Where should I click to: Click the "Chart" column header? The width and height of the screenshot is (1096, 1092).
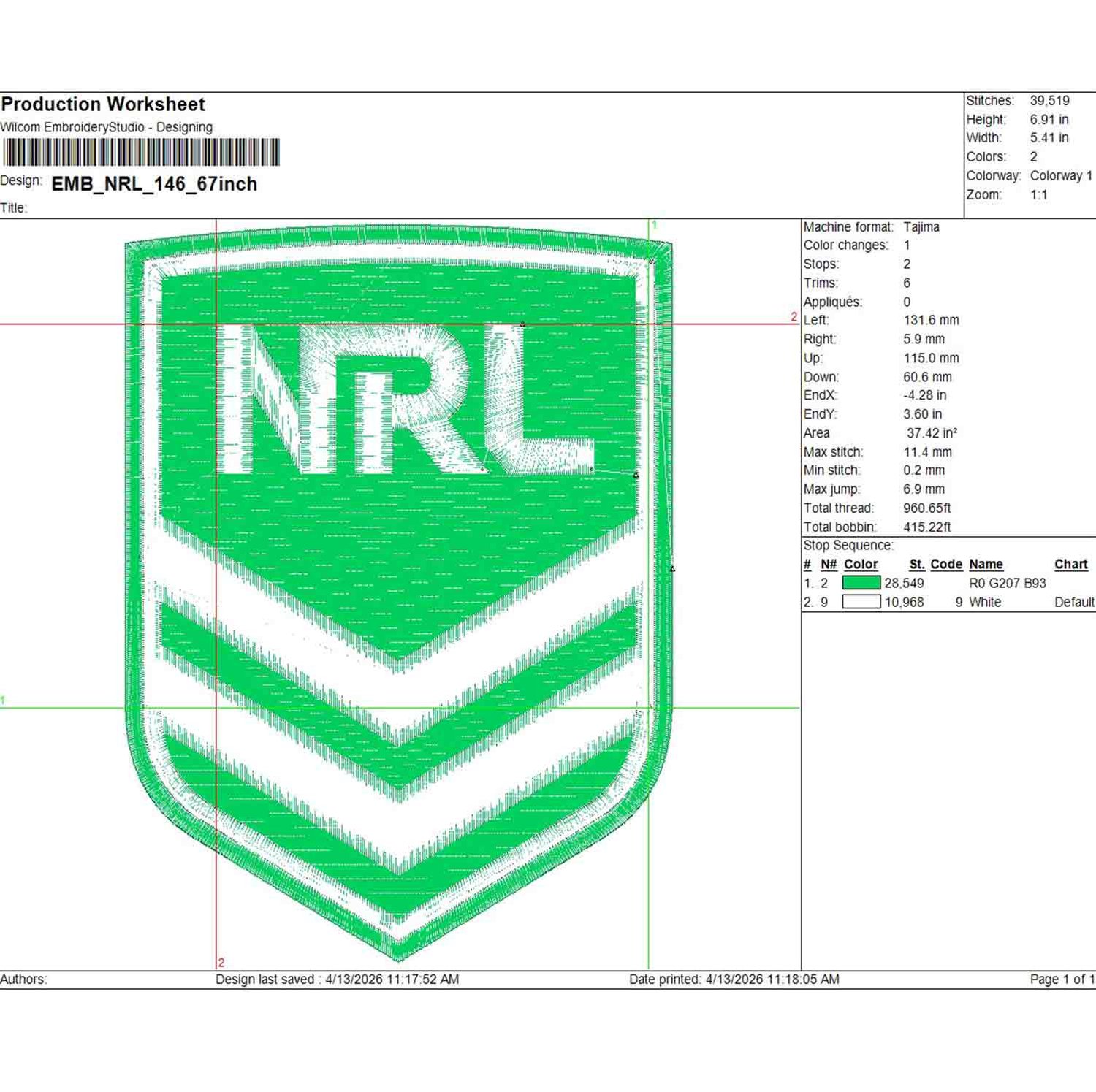tap(1071, 565)
